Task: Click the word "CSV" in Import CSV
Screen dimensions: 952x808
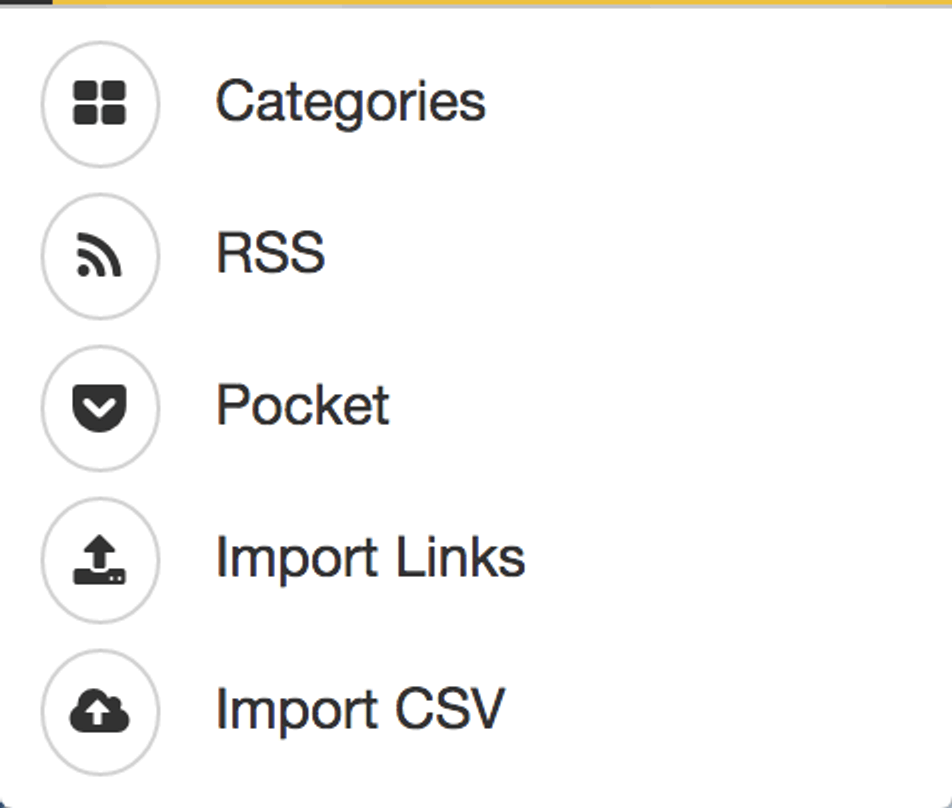Action: 450,708
